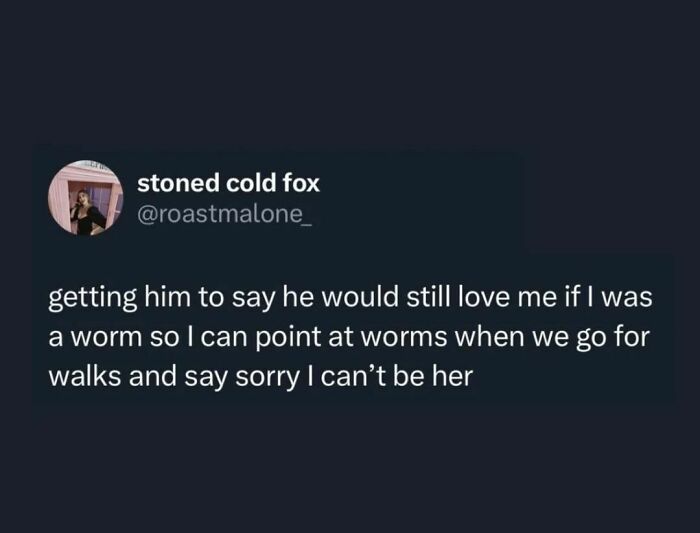The height and width of the screenshot is (533, 700).
Task: Click the word 'can’t' in the tweet
Action: point(353,376)
